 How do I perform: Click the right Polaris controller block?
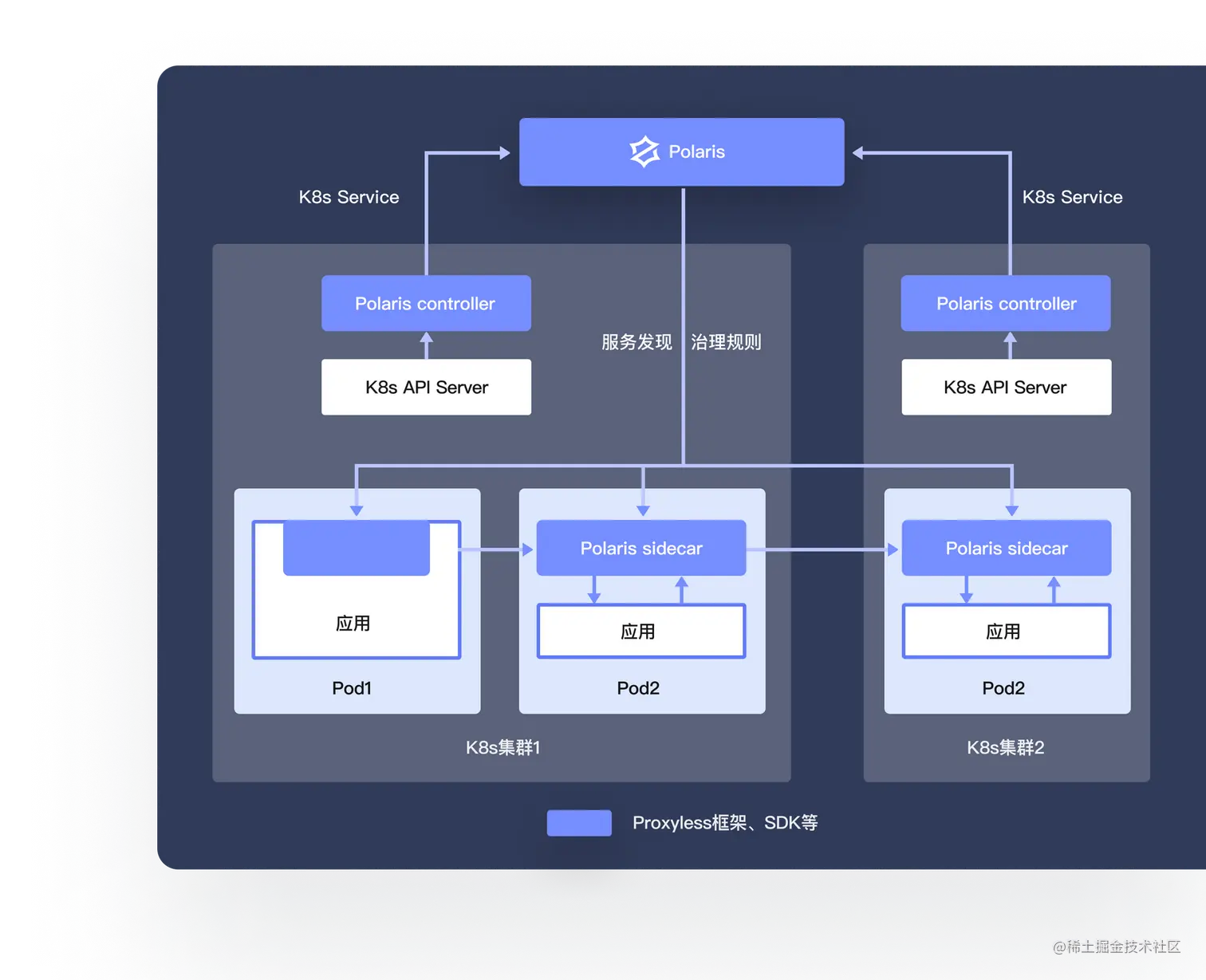click(1005, 303)
